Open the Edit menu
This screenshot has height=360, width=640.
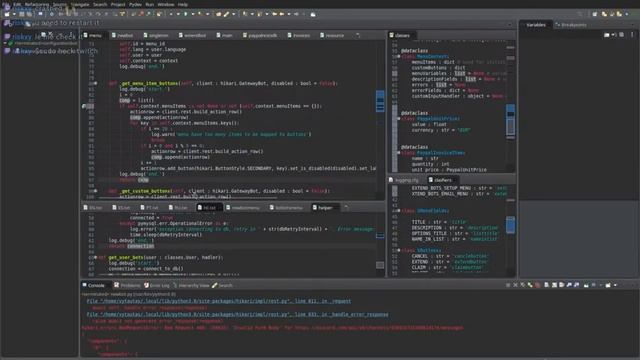pyautogui.click(x=17, y=4)
